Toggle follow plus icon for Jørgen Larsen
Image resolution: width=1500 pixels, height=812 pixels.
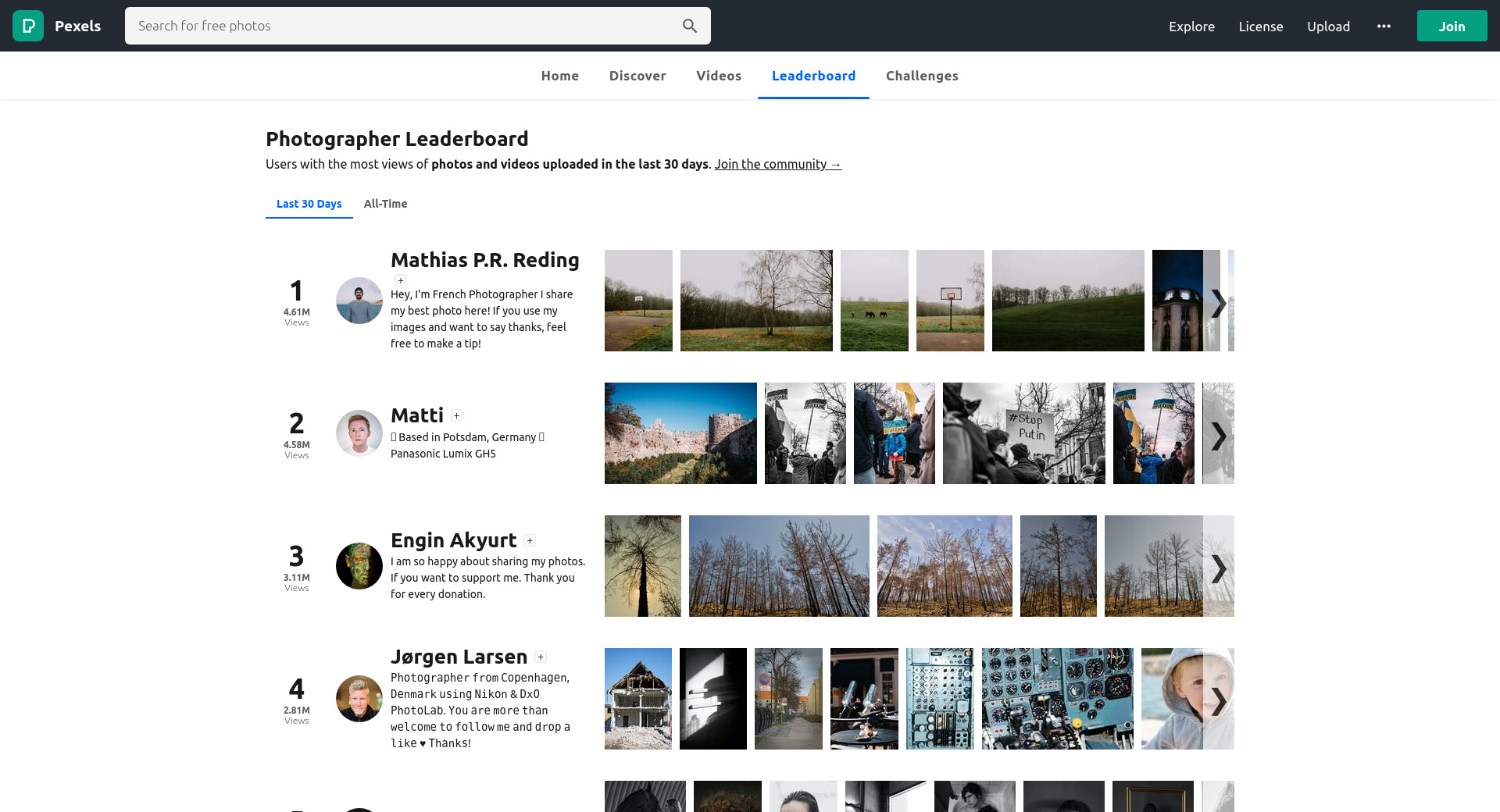[x=541, y=657]
